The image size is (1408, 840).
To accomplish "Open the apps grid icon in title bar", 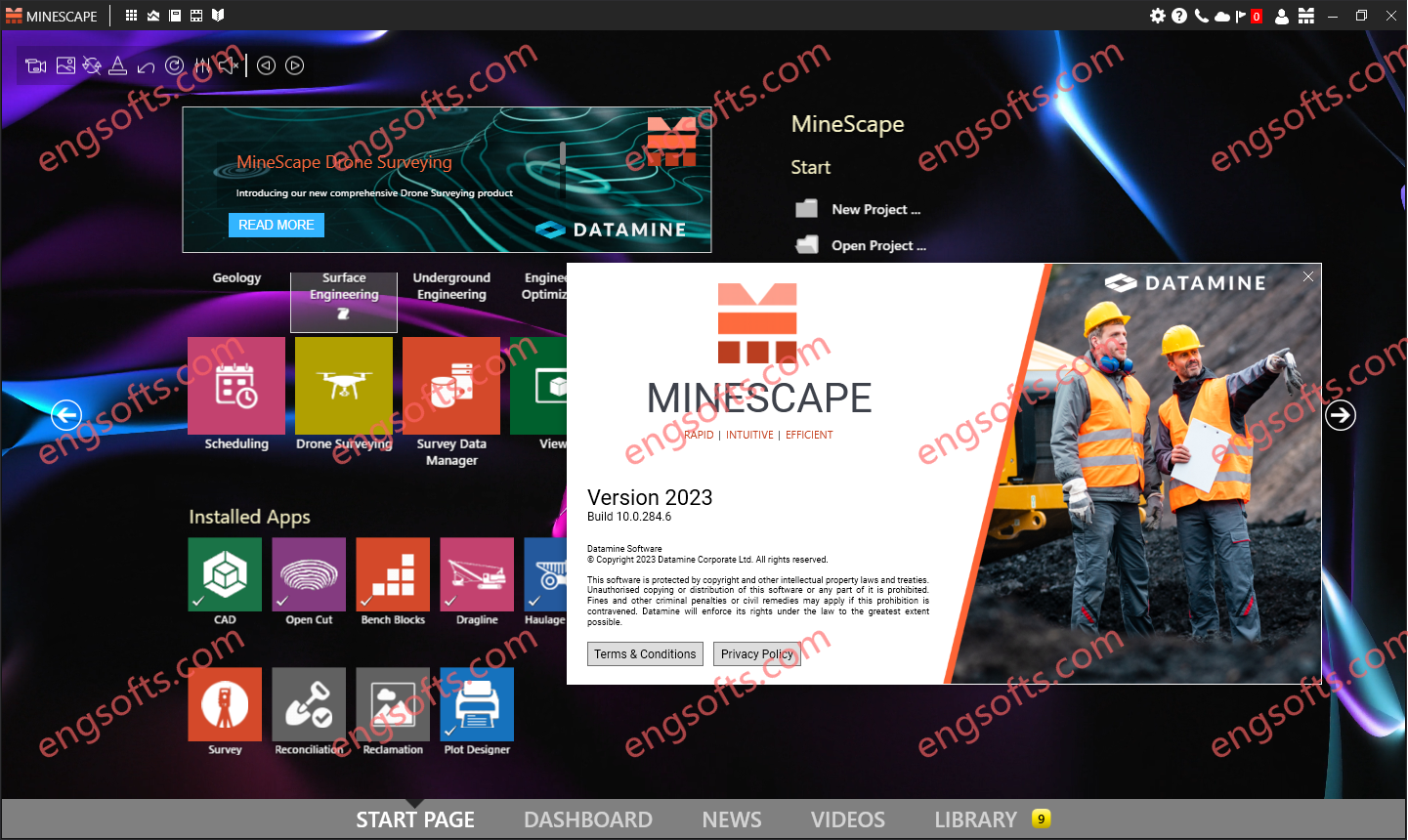I will [x=131, y=16].
